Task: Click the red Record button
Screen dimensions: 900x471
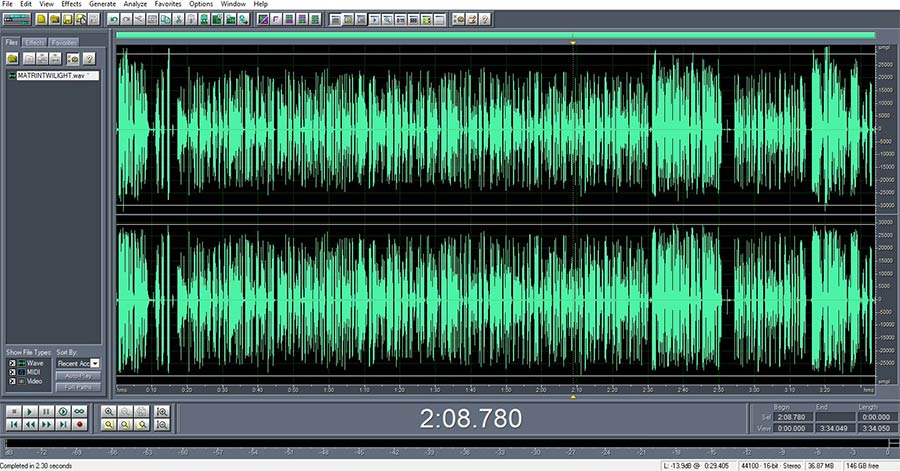Action: (79, 425)
